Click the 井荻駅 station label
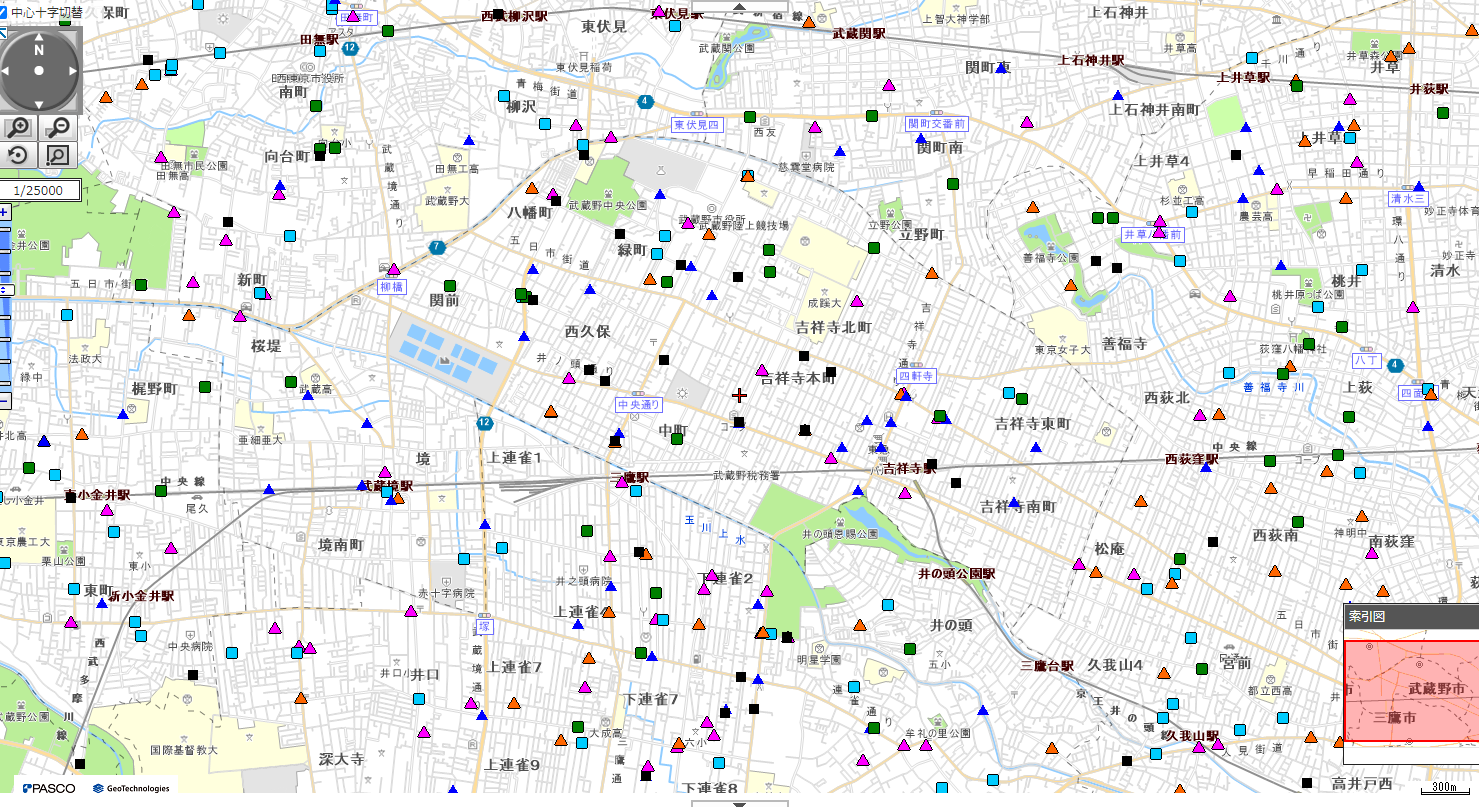This screenshot has width=1479, height=807. (x=1429, y=89)
